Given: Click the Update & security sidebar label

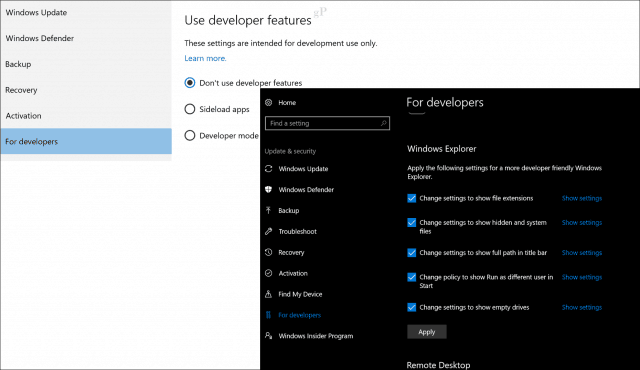Looking at the screenshot, I should 290,151.
